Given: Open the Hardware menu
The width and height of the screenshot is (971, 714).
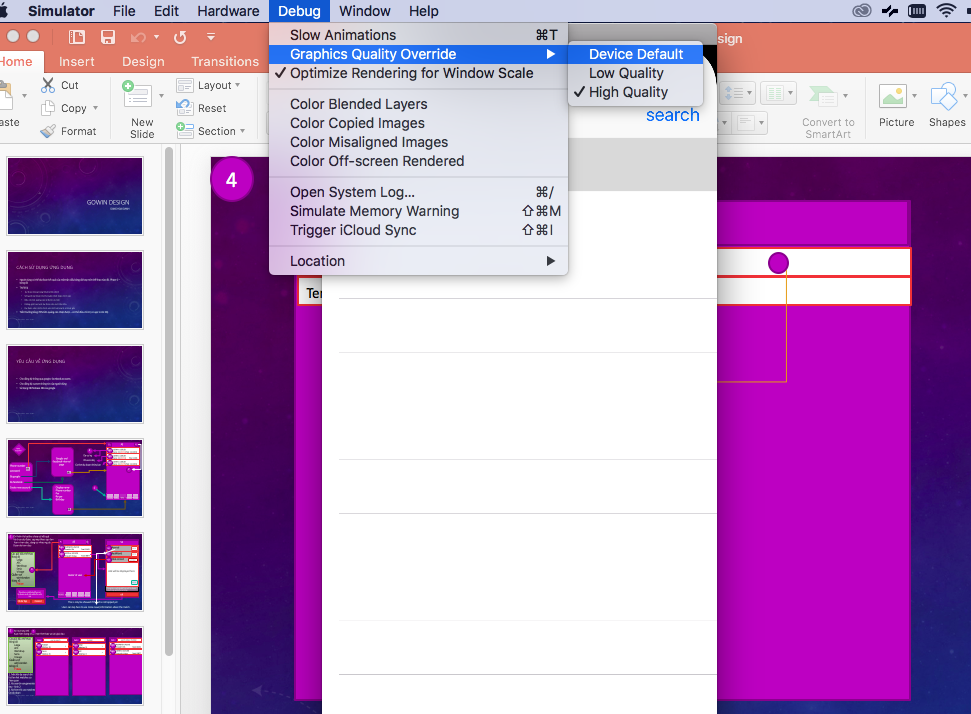Looking at the screenshot, I should click(x=228, y=11).
